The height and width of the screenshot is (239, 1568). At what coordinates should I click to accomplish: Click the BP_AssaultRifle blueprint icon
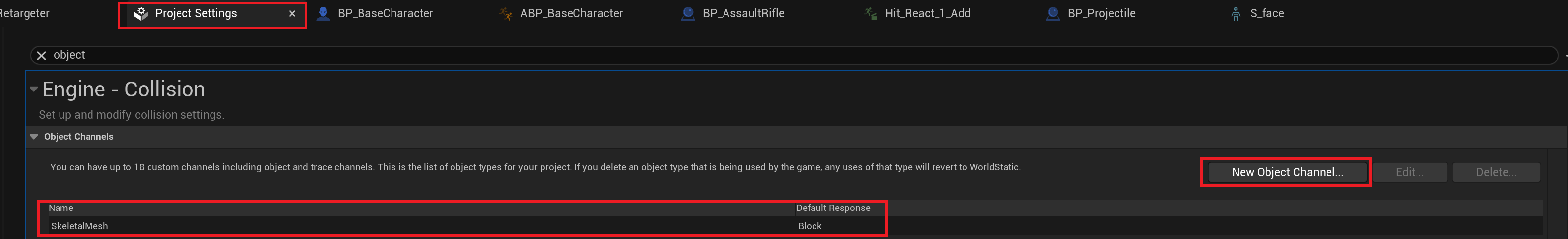(x=688, y=13)
